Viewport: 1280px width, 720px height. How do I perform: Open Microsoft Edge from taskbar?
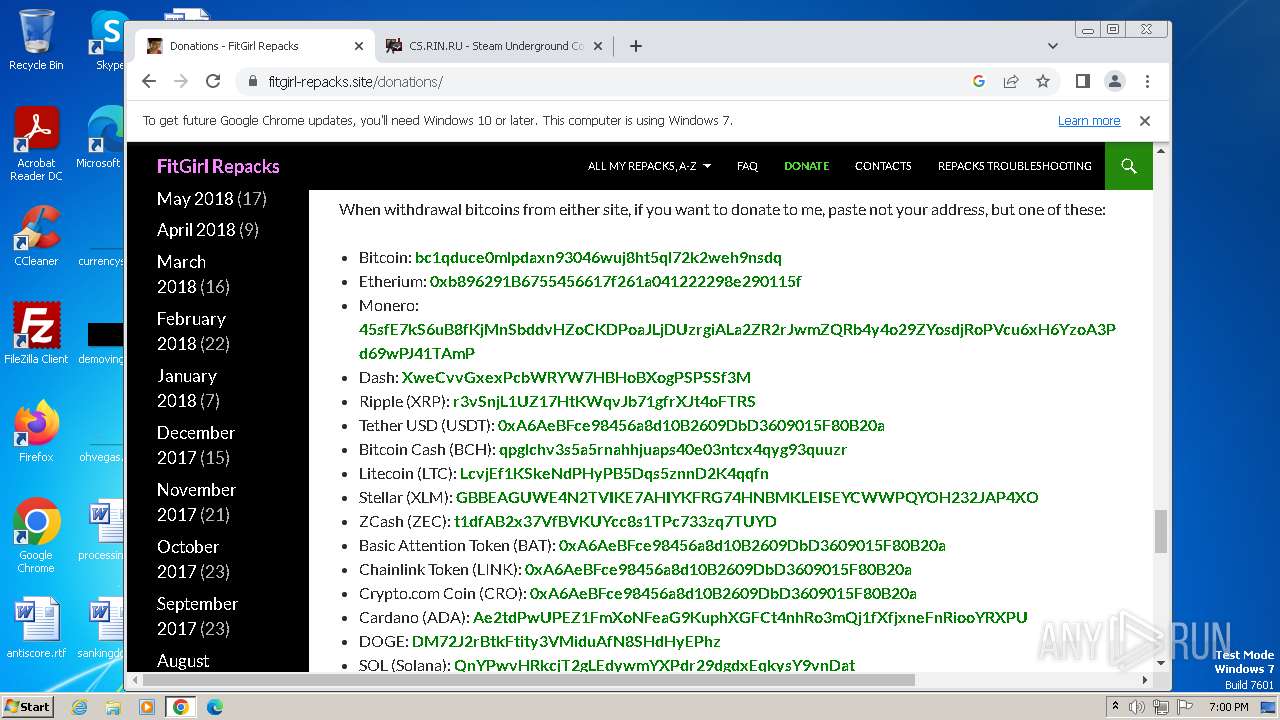[x=214, y=707]
